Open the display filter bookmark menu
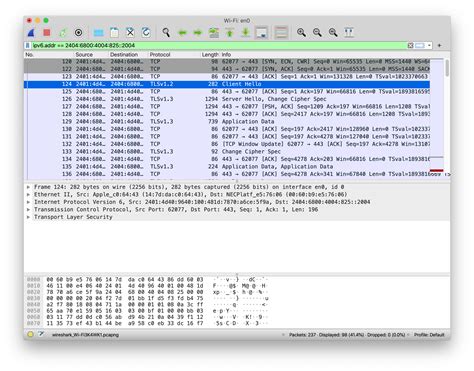Image resolution: width=474 pixels, height=371 pixels. click(28, 45)
